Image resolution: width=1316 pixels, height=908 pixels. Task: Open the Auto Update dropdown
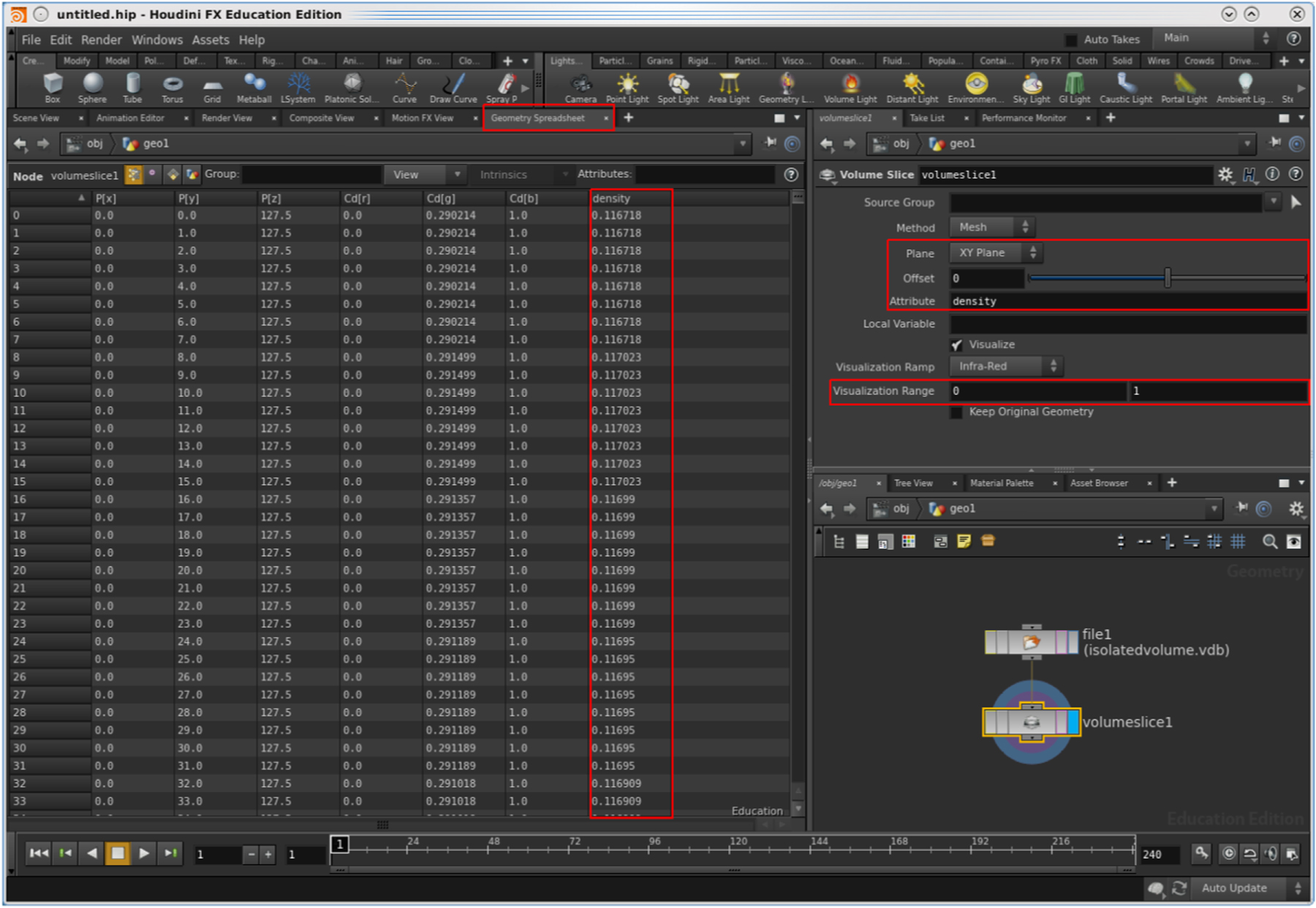click(1251, 888)
